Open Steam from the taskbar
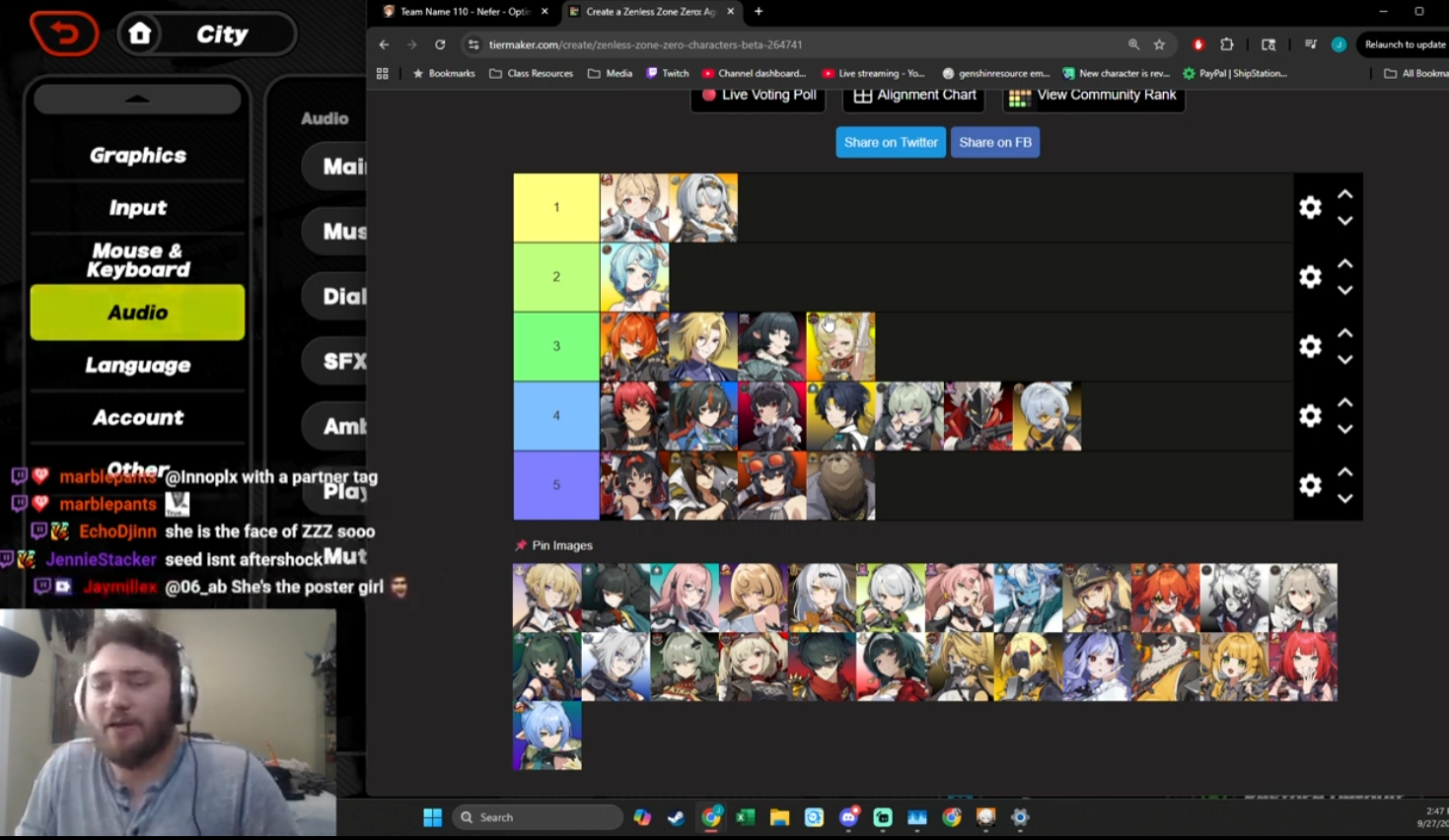The width and height of the screenshot is (1449, 840). tap(676, 817)
